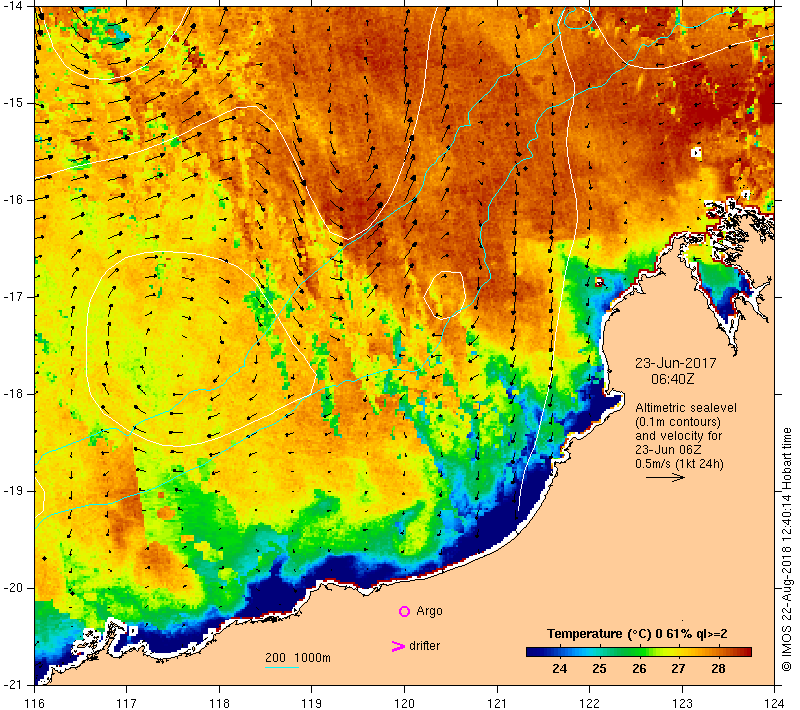Click the "23-Jun 06Z" caption line
The height and width of the screenshot is (710, 800).
[x=668, y=450]
